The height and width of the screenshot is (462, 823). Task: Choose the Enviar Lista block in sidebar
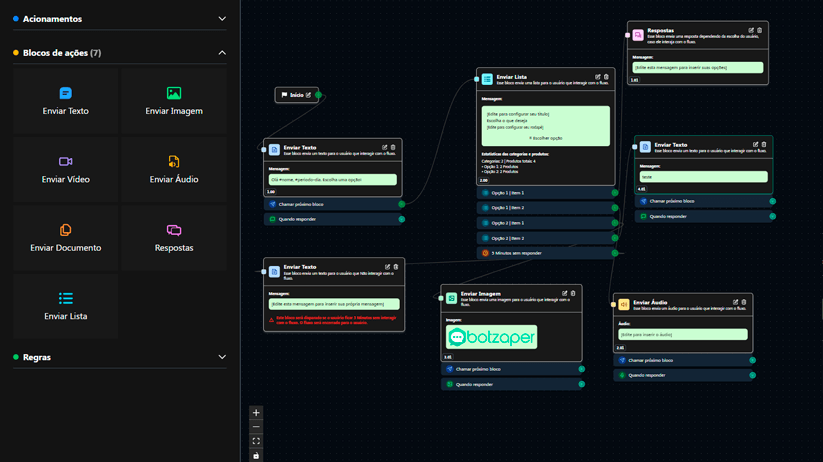[66, 306]
